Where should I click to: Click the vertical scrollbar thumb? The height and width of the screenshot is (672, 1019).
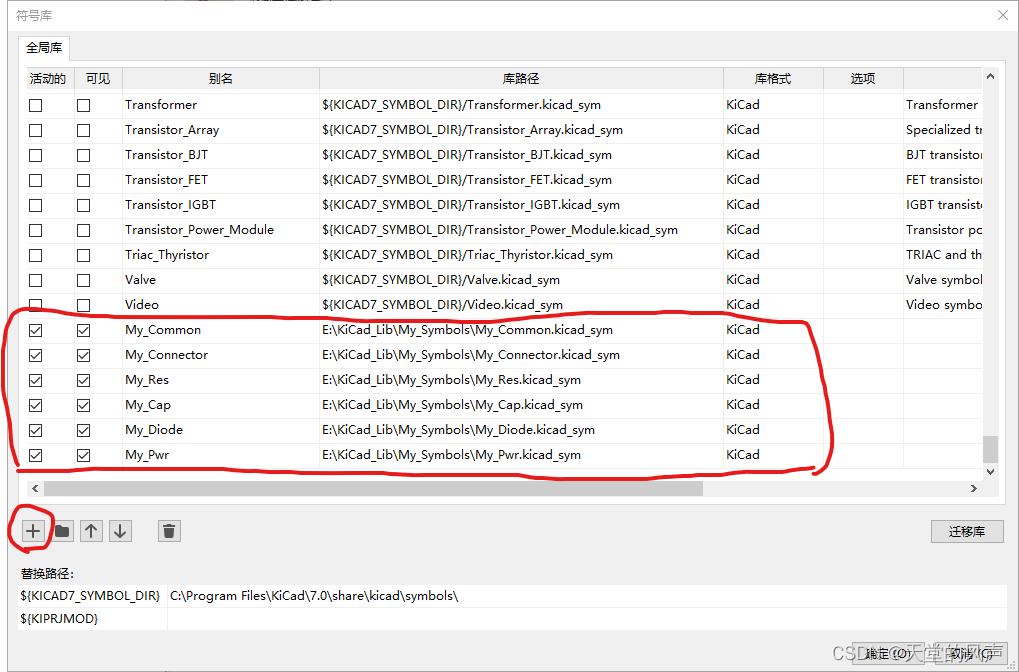990,448
